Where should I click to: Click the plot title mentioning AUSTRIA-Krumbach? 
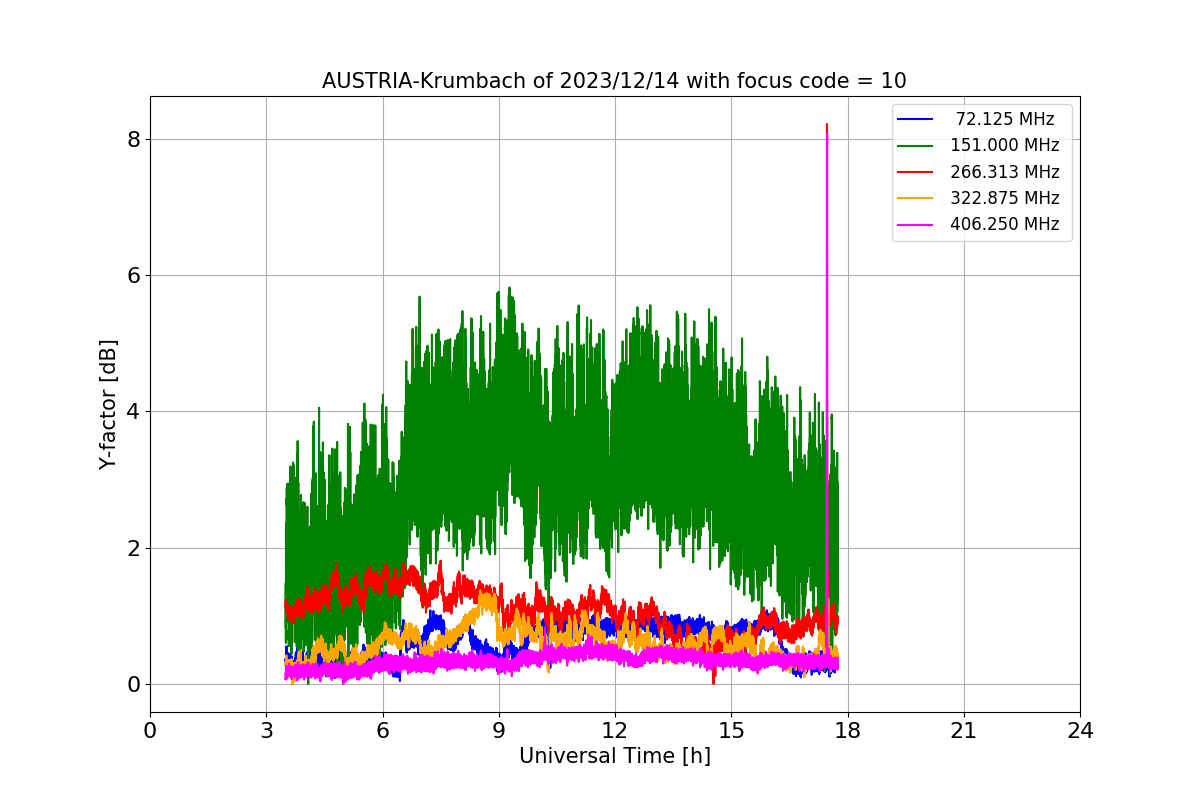(x=614, y=81)
